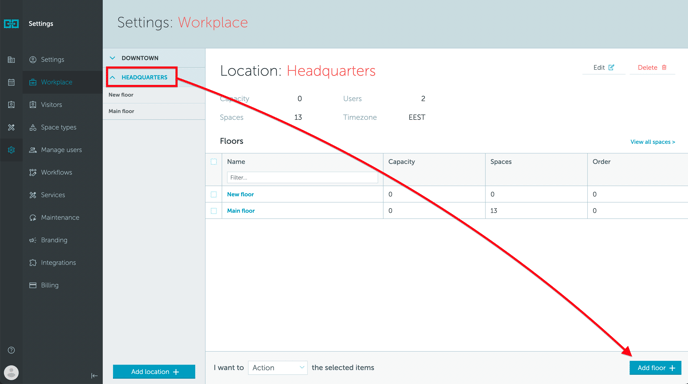Open View all spaces link

point(652,142)
